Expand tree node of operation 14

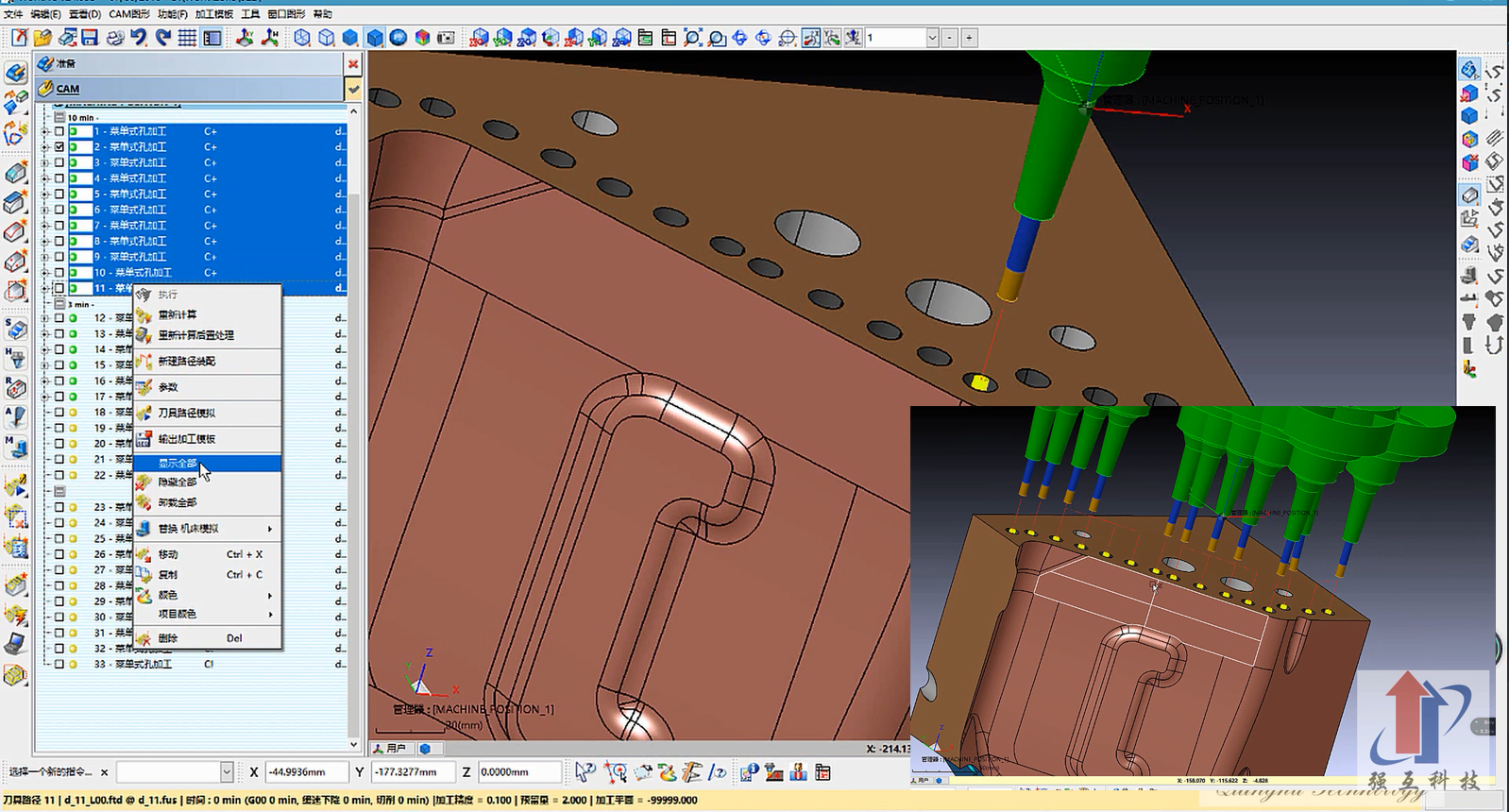click(44, 349)
